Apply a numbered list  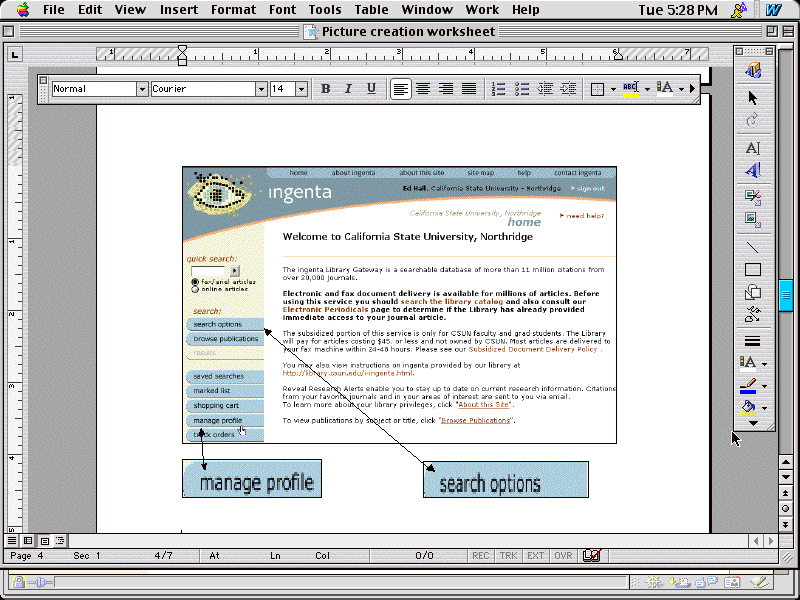(x=498, y=89)
